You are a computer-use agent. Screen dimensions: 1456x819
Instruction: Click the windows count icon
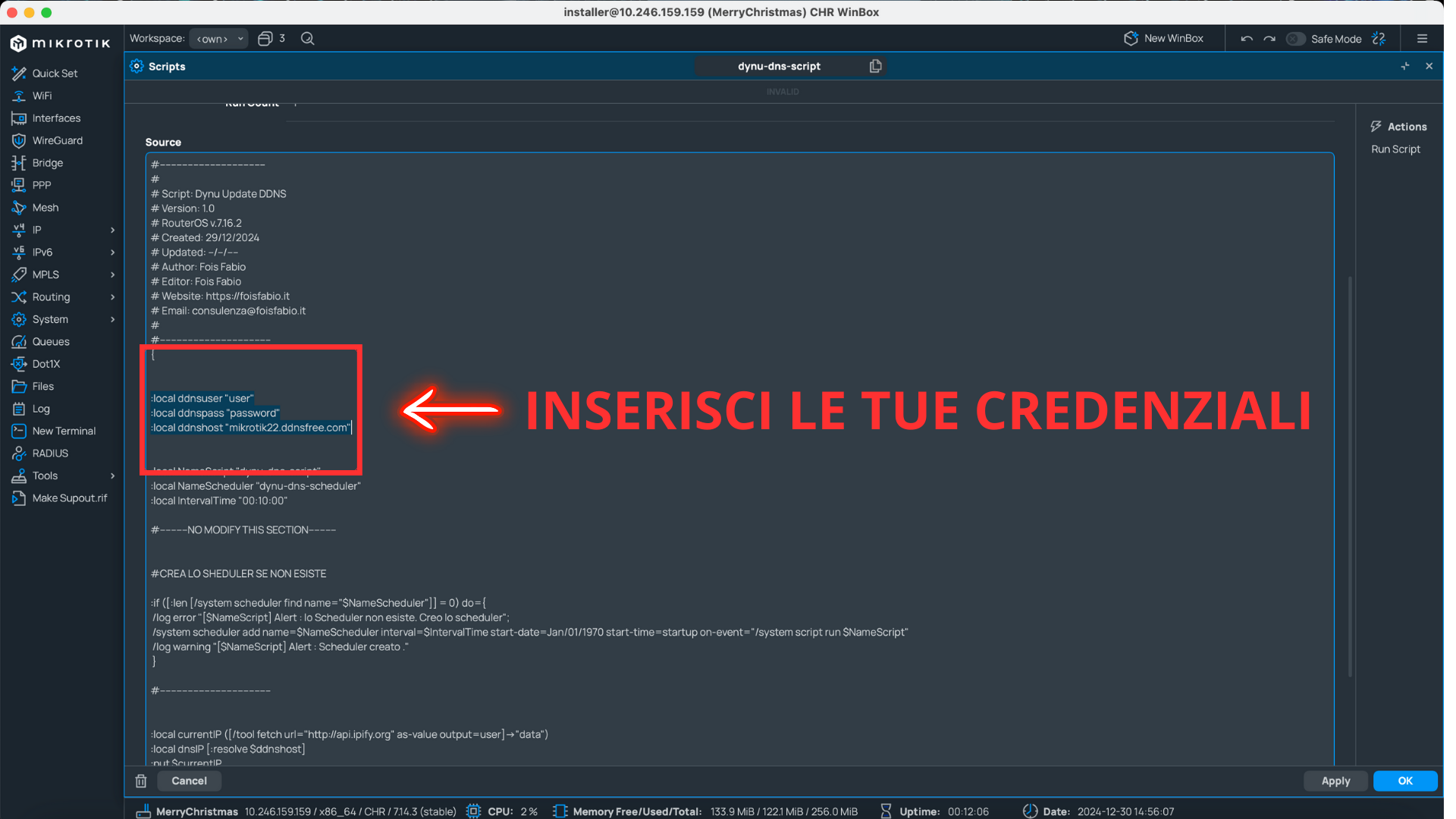click(265, 39)
